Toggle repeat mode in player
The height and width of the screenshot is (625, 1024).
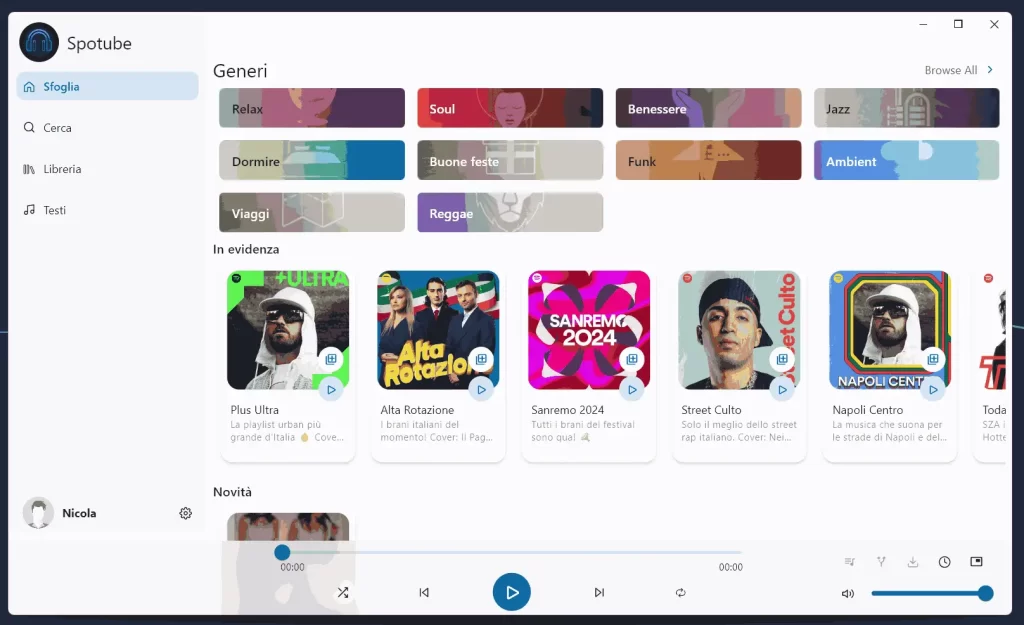(680, 592)
